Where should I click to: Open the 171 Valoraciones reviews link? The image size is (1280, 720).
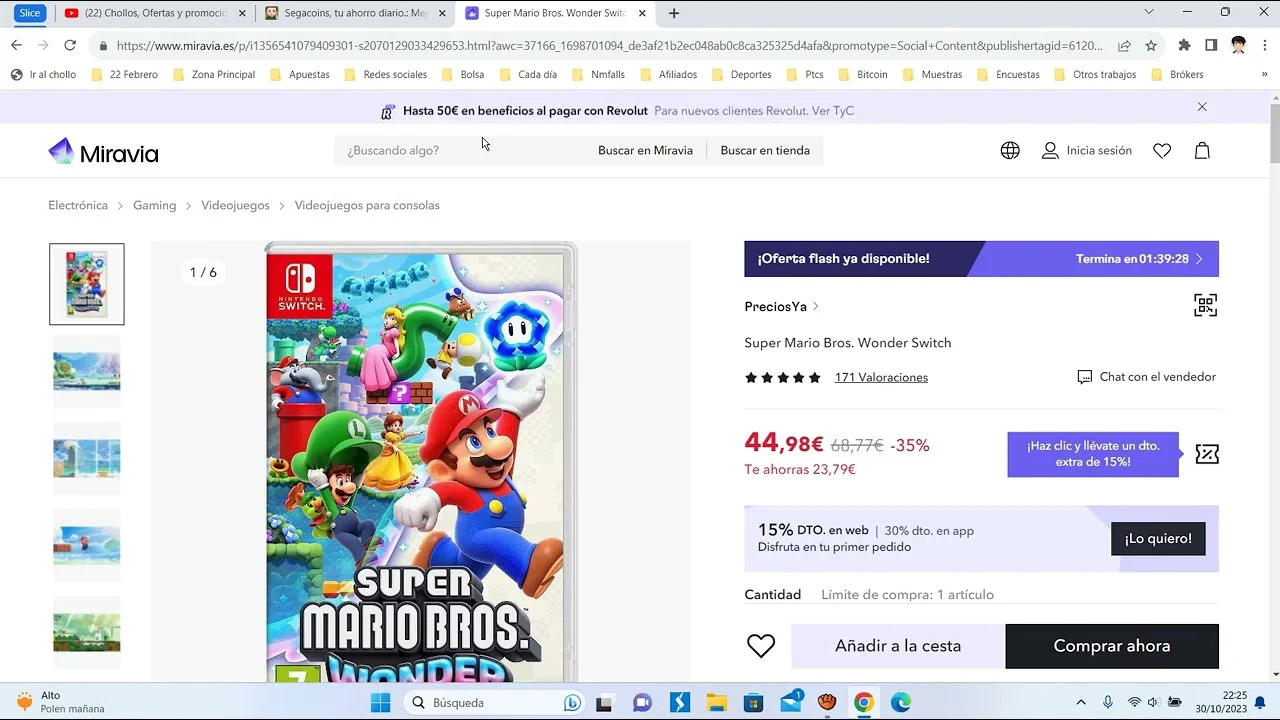(881, 378)
